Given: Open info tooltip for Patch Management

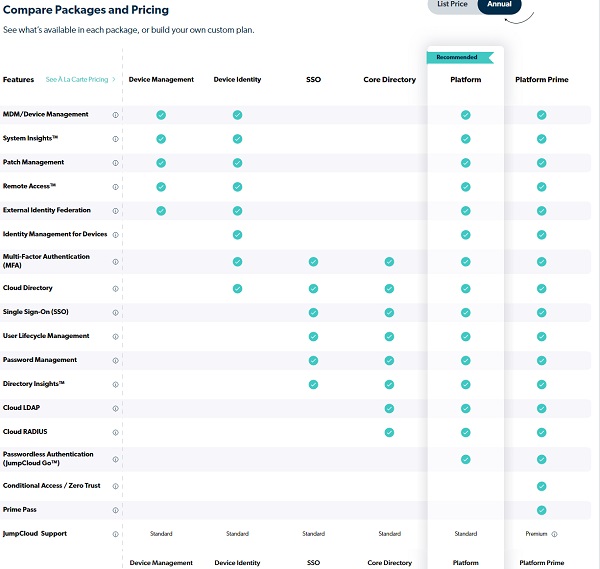Looking at the screenshot, I should click(116, 163).
